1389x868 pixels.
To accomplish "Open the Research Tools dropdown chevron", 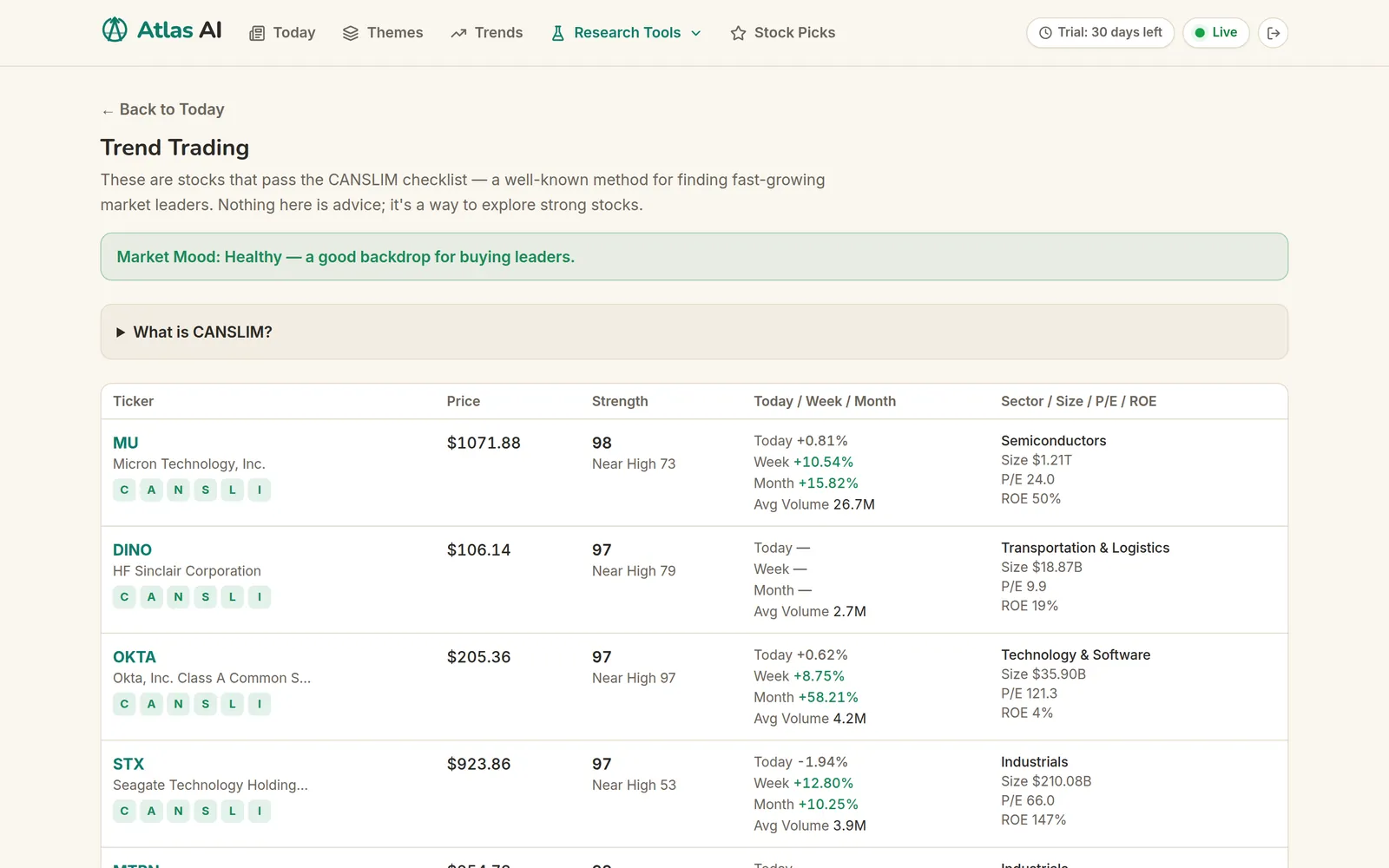I will [x=695, y=33].
